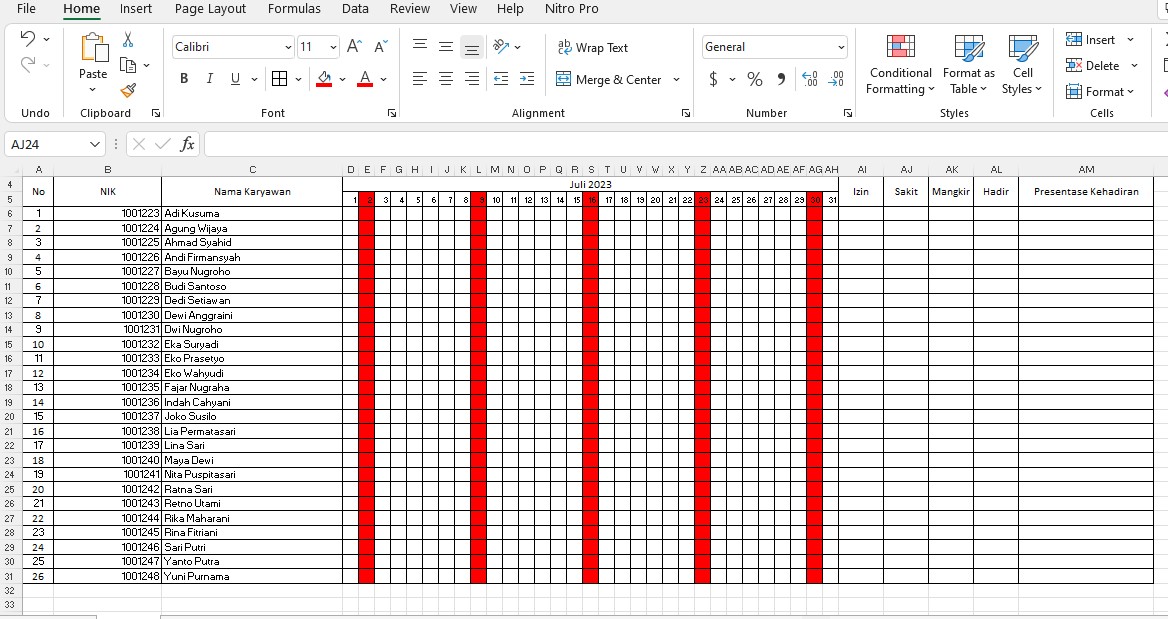Open the Calibri font name dropdown

tap(288, 47)
